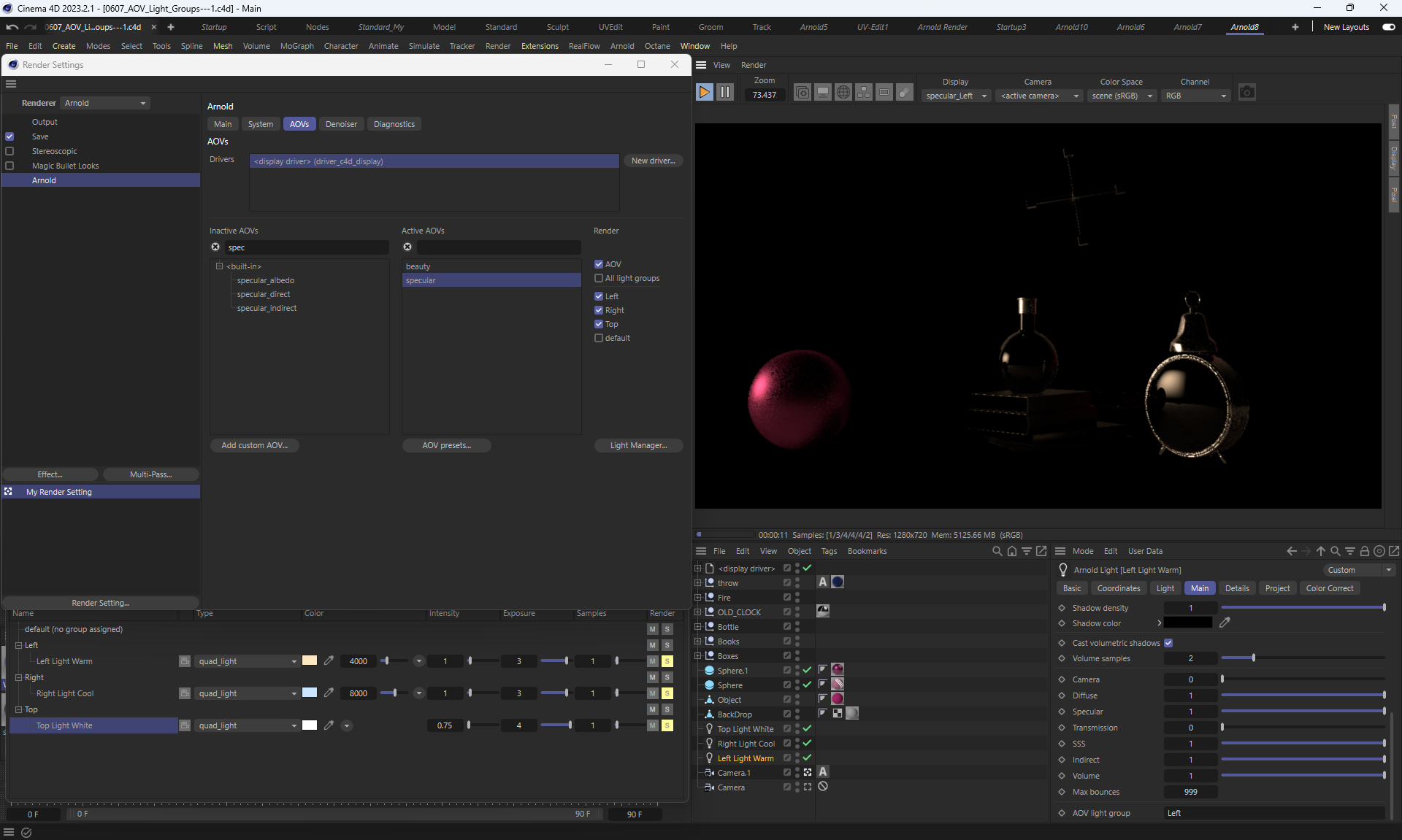Disable Cast volumetric shadows checkbox

point(1168,643)
